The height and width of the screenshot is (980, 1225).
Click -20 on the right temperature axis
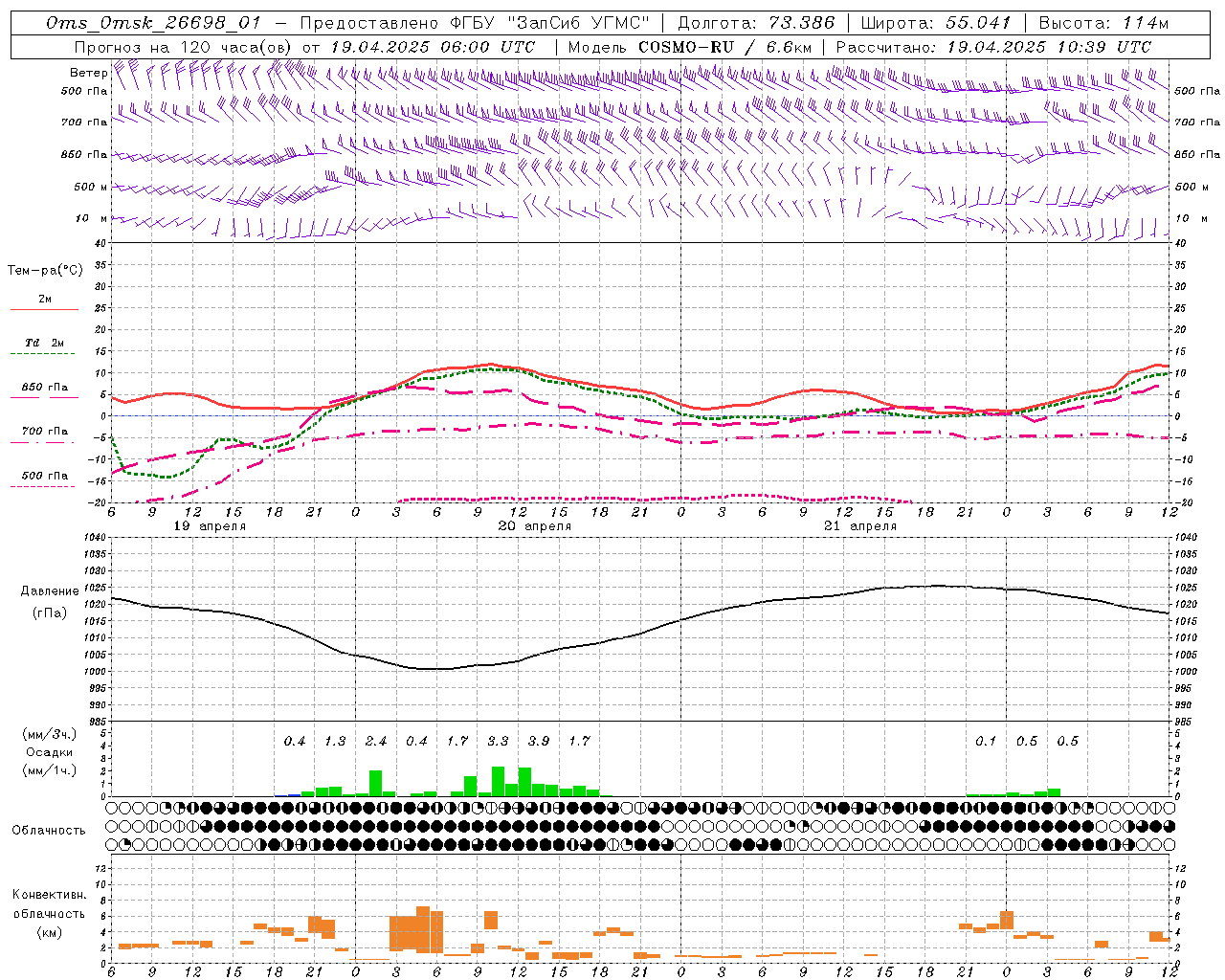click(1182, 502)
